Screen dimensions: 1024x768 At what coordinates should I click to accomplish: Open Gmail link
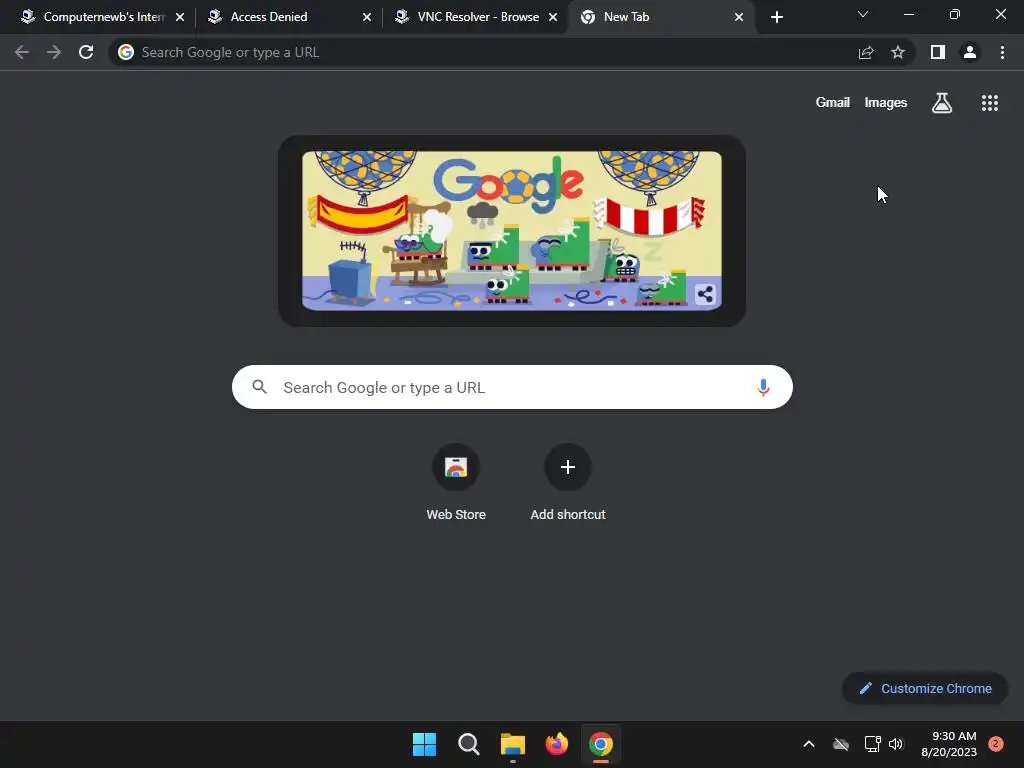tap(833, 103)
